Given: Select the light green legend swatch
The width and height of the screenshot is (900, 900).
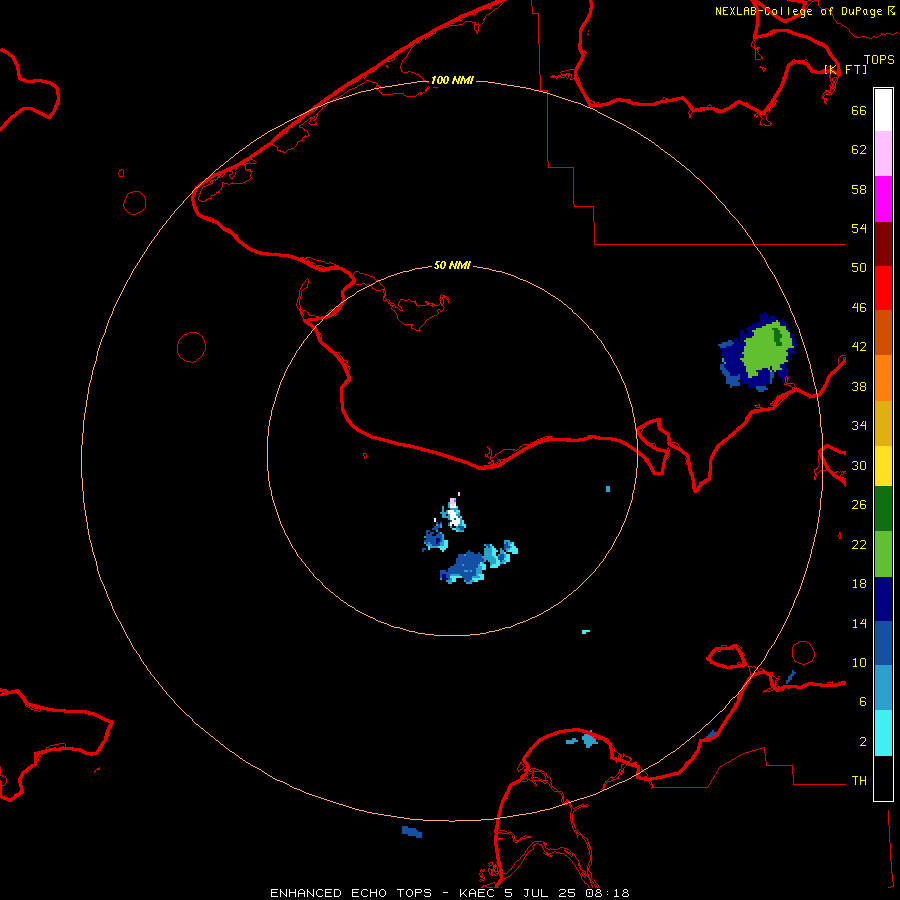Looking at the screenshot, I should tap(883, 554).
